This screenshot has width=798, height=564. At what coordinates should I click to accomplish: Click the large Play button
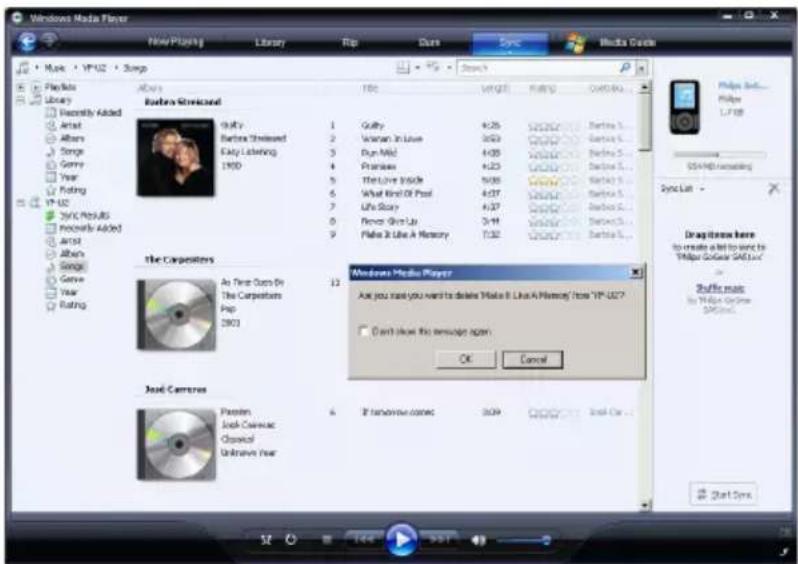401,540
